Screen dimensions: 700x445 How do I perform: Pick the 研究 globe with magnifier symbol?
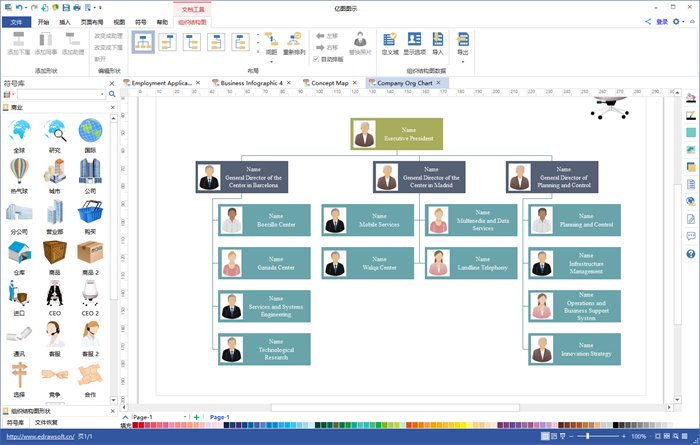[x=55, y=131]
